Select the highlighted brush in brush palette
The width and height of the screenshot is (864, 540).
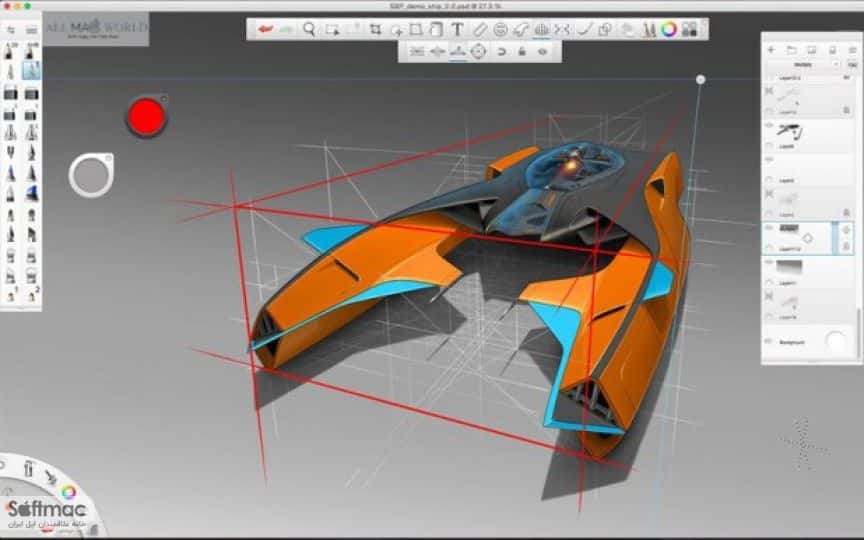click(31, 71)
